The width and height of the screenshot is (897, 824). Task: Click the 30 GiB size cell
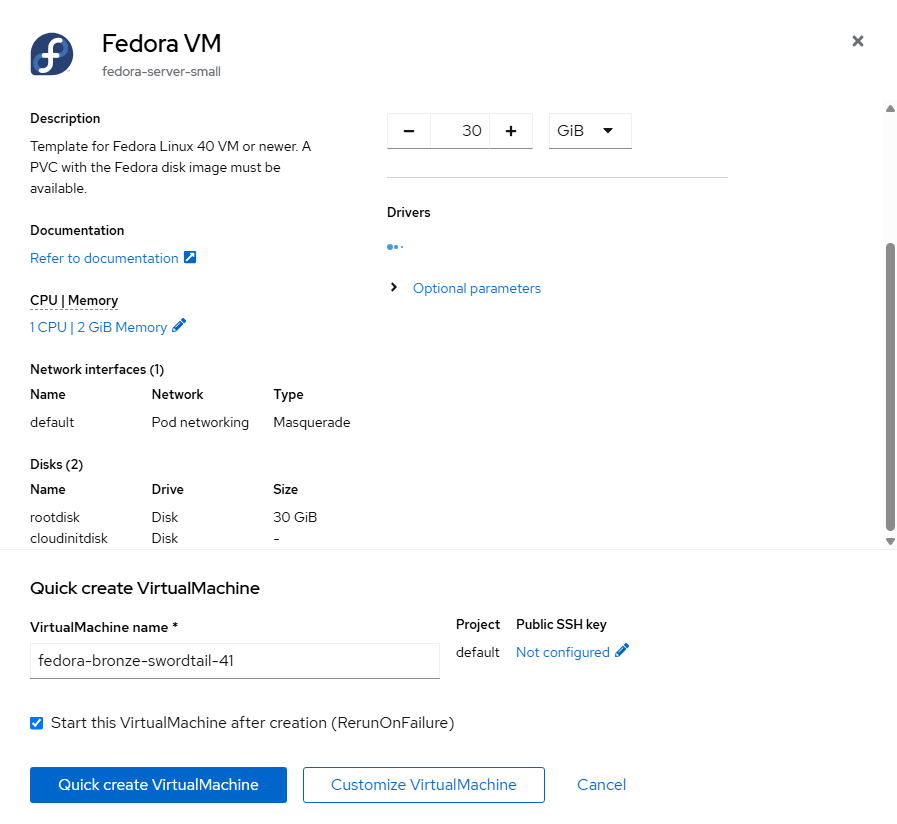click(295, 517)
